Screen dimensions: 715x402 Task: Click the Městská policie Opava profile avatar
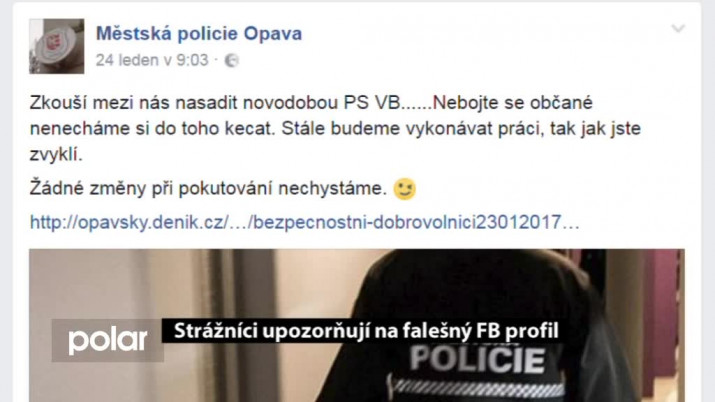(57, 46)
